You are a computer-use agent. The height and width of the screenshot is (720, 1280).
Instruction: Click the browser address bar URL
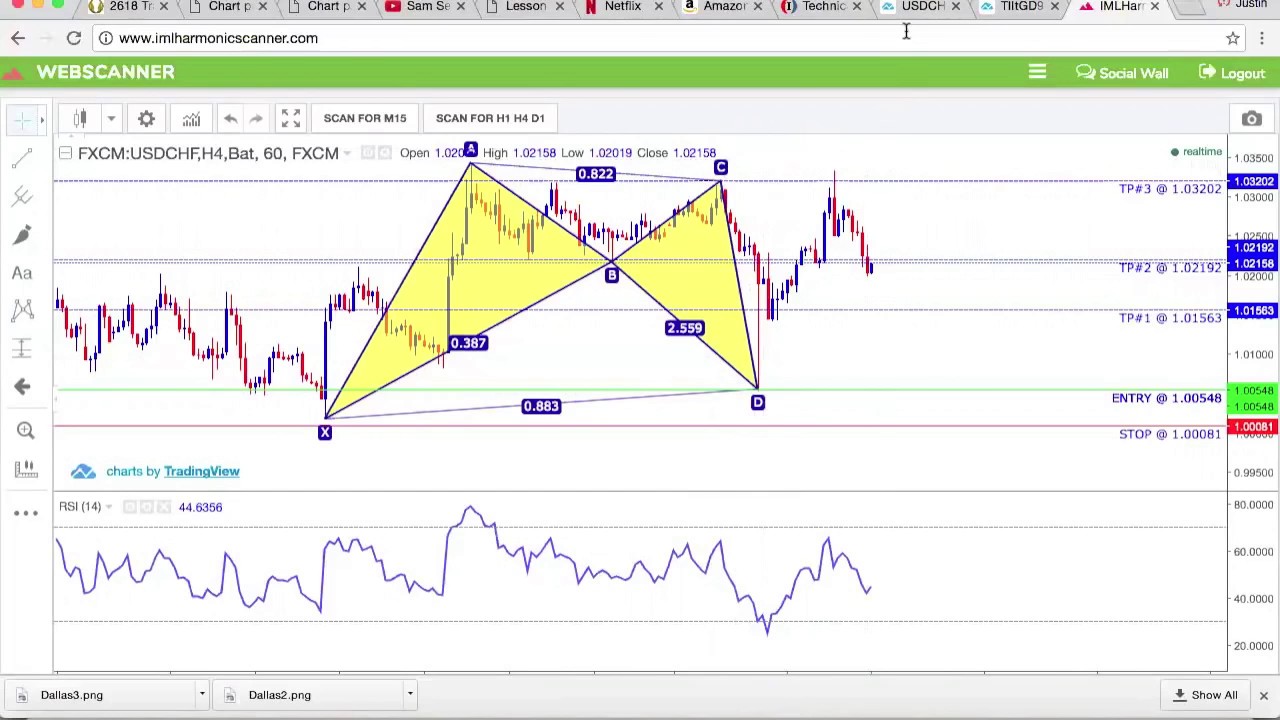[218, 38]
